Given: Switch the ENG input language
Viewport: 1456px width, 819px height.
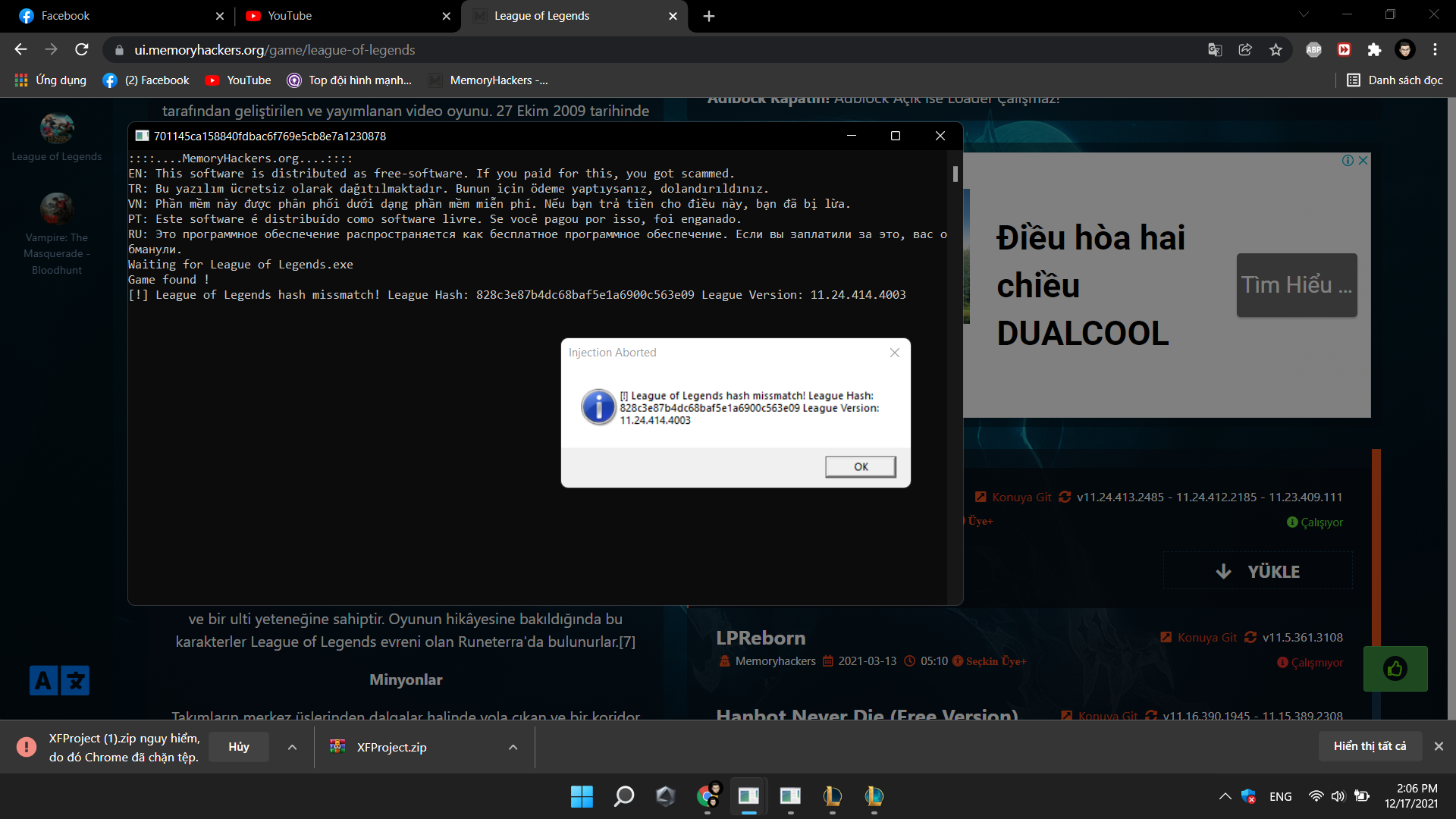Looking at the screenshot, I should click(1281, 796).
